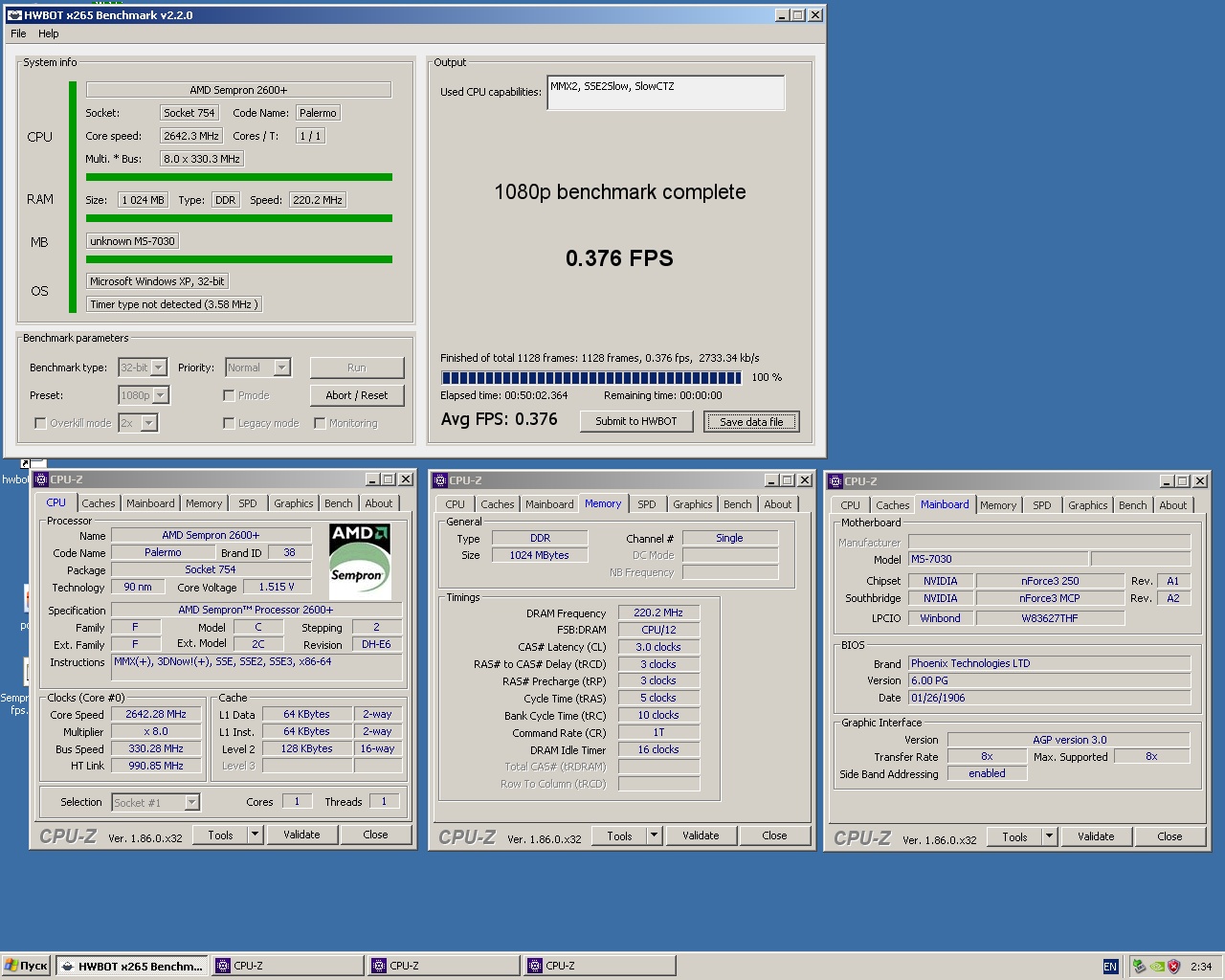Click the HWBOT x265 Benchmark title bar icon
This screenshot has width=1225, height=980.
(14, 15)
